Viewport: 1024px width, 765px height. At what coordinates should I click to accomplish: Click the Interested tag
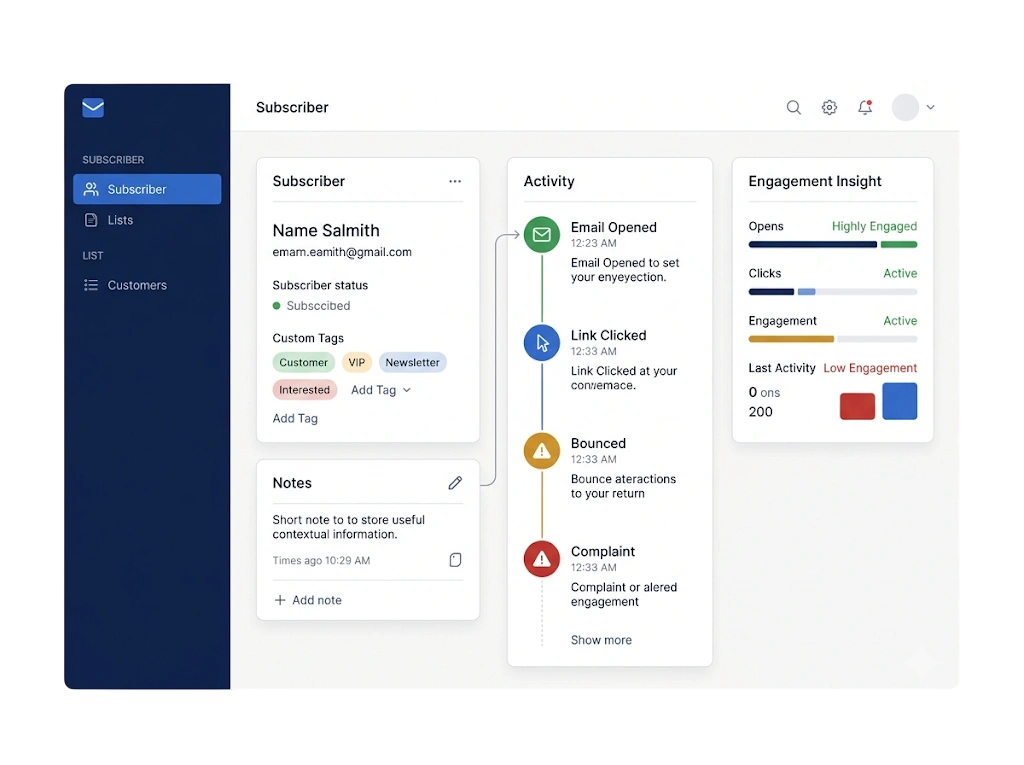304,389
